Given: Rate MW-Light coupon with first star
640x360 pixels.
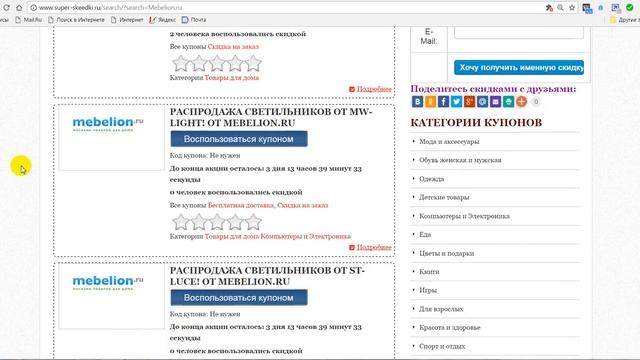Looking at the screenshot, I should point(180,222).
